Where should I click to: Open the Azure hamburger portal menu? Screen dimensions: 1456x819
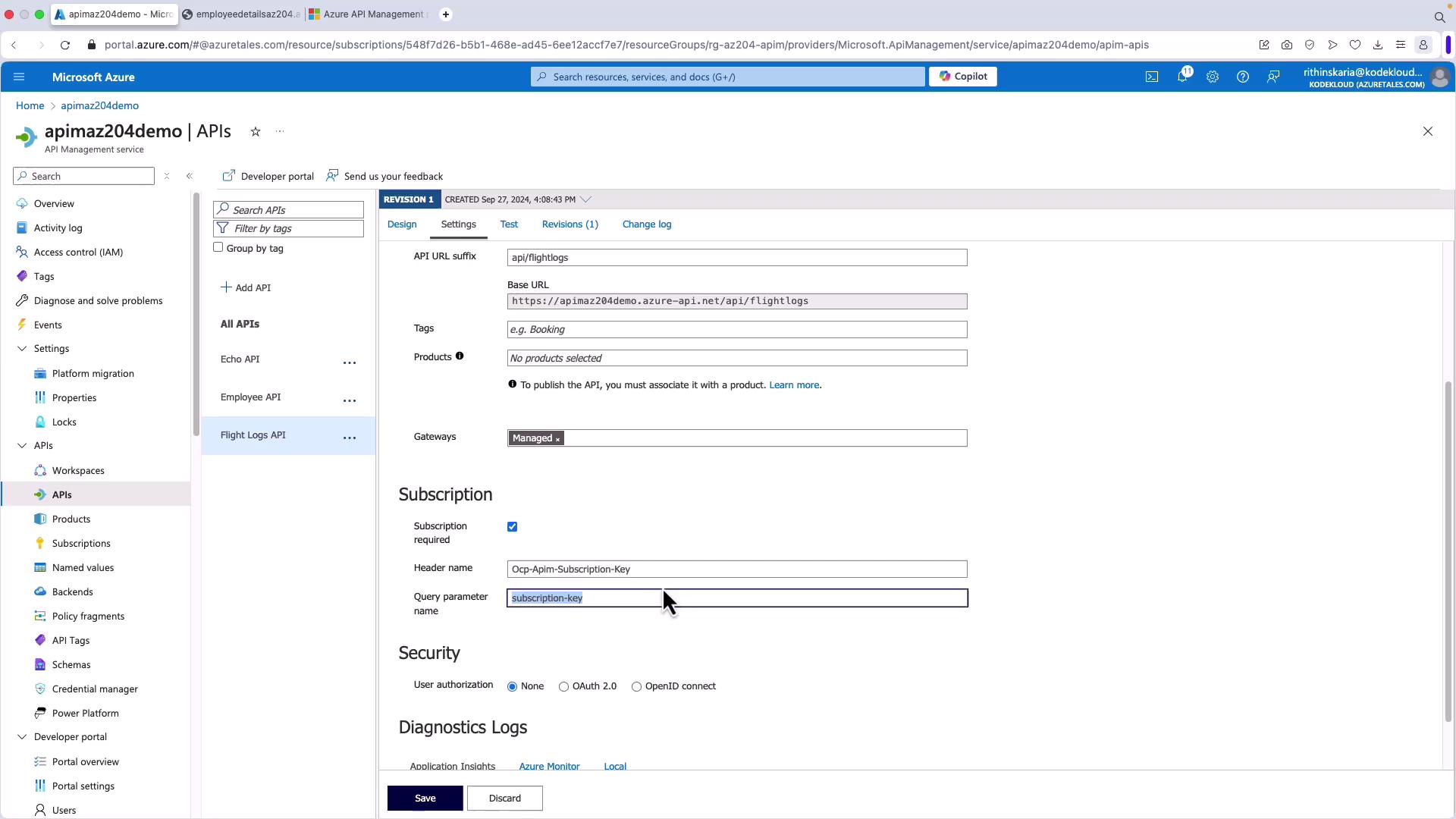[19, 77]
